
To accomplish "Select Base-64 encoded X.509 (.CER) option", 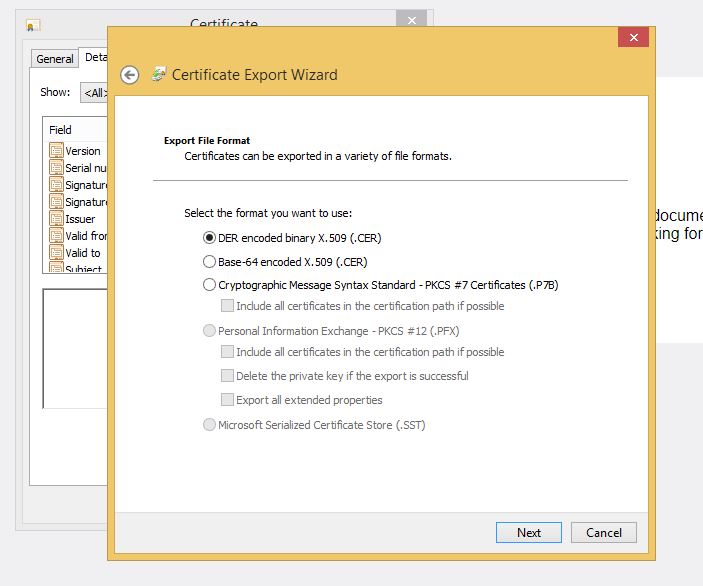I will [209, 262].
